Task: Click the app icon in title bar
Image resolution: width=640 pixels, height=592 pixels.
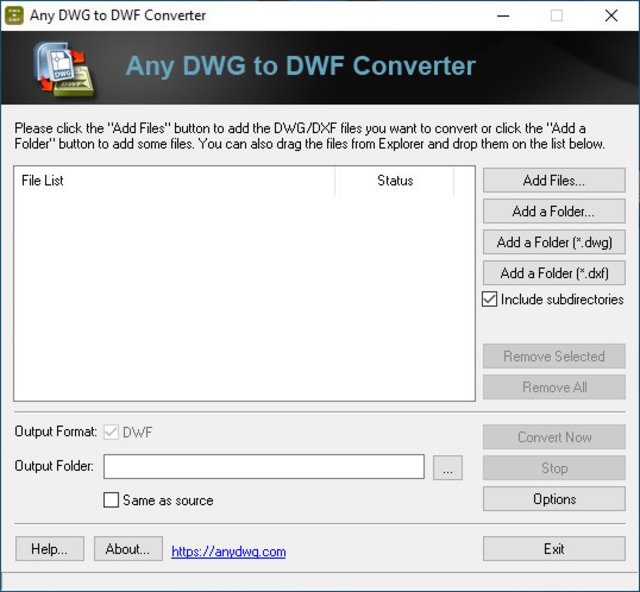Action: click(14, 16)
